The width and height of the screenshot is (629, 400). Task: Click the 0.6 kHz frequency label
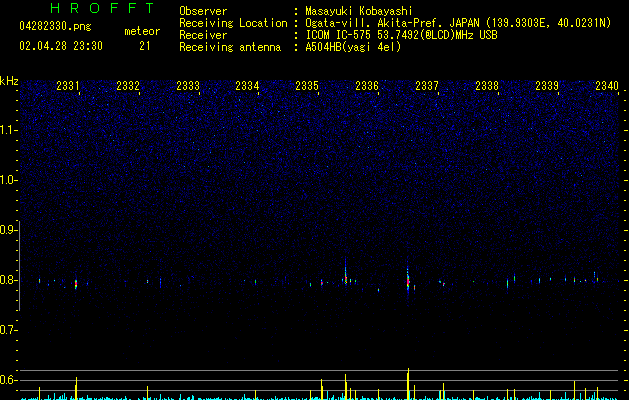[x=8, y=380]
